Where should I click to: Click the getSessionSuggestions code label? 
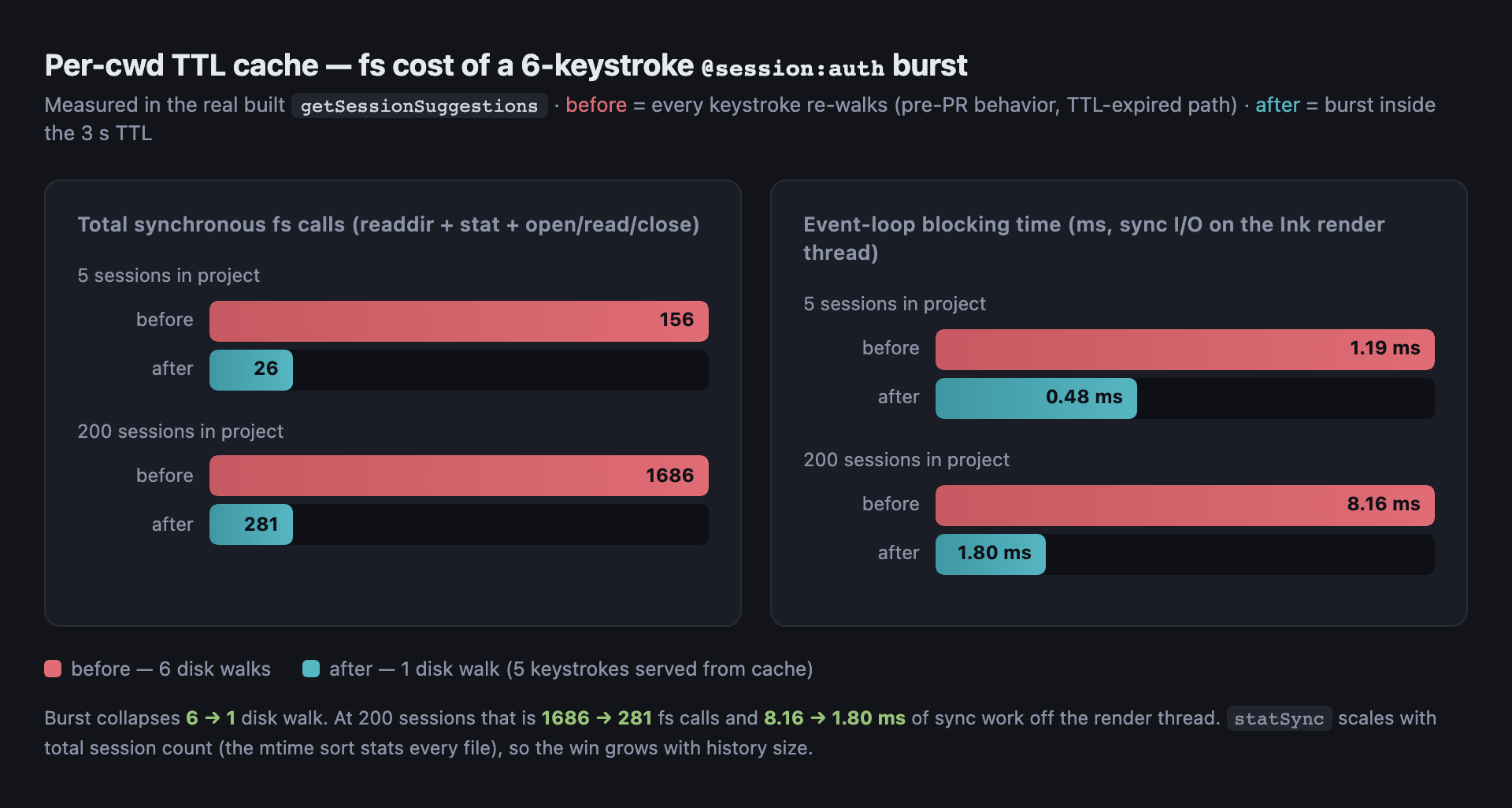419,106
